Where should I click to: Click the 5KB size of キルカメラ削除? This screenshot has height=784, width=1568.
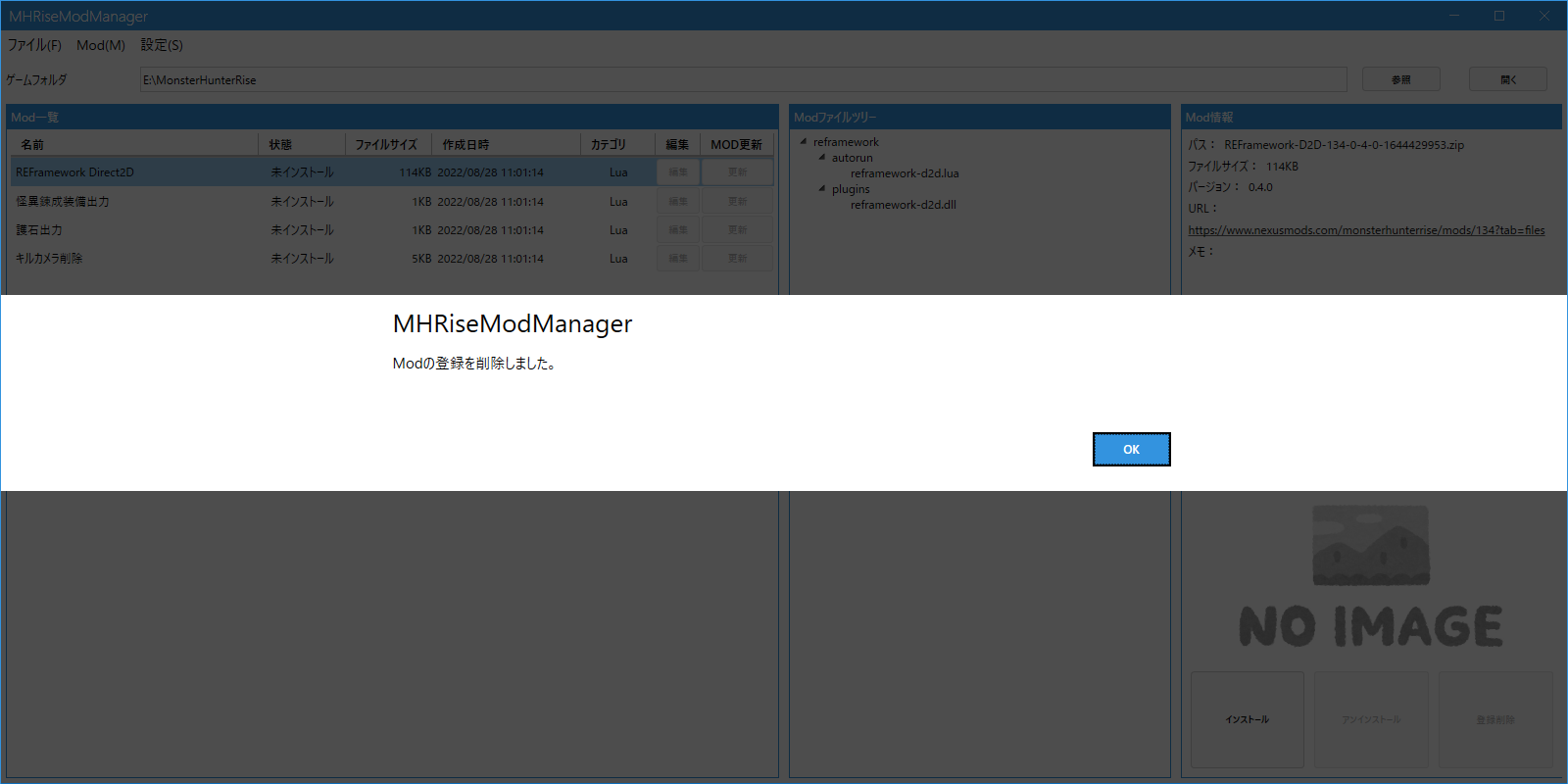[421, 259]
